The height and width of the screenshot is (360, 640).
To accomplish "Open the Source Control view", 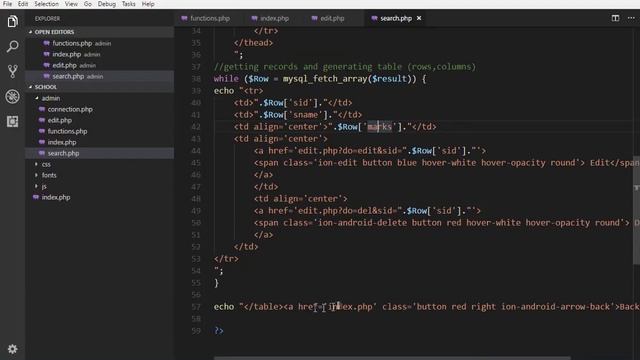I will point(13,71).
